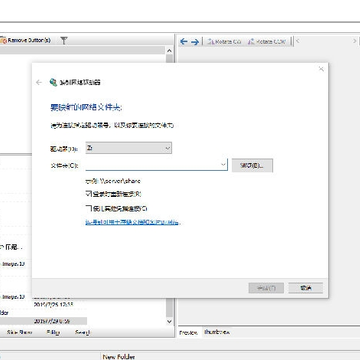The width and height of the screenshot is (360, 360).
Task: Click the filter funnel icon
Action: [x=64, y=41]
